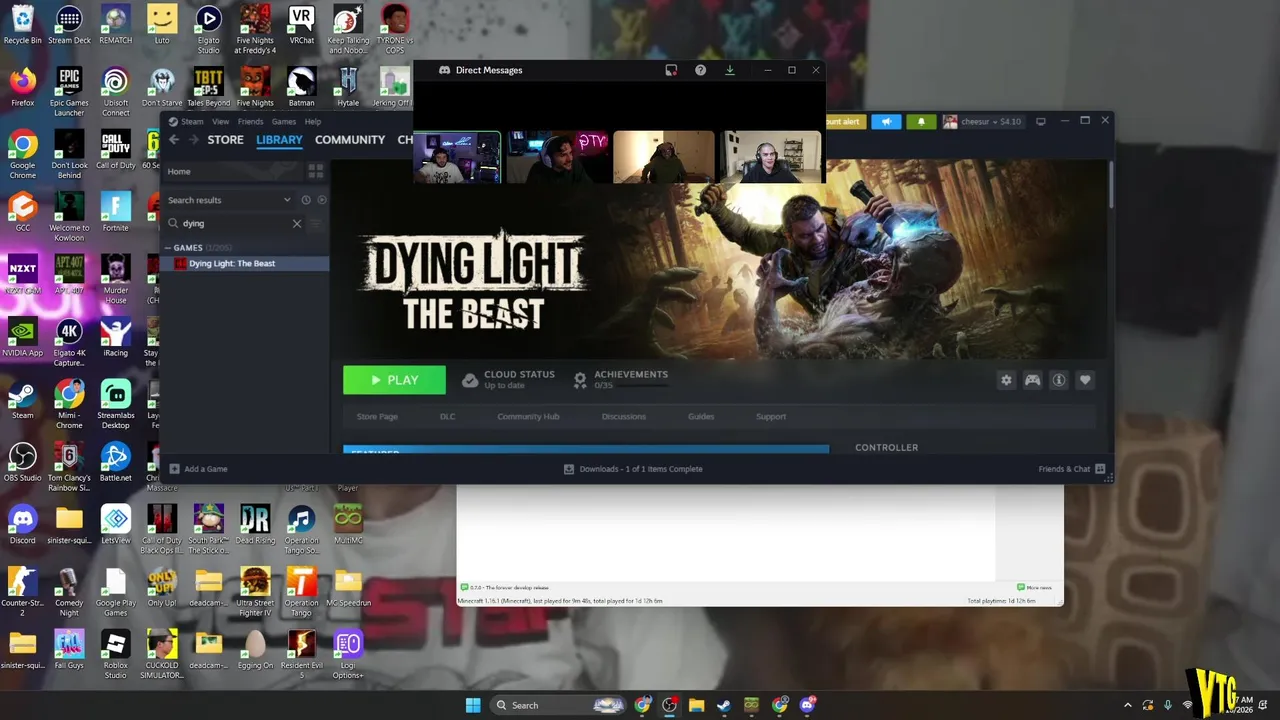Click Discord pop-out icon in title bar

(671, 70)
